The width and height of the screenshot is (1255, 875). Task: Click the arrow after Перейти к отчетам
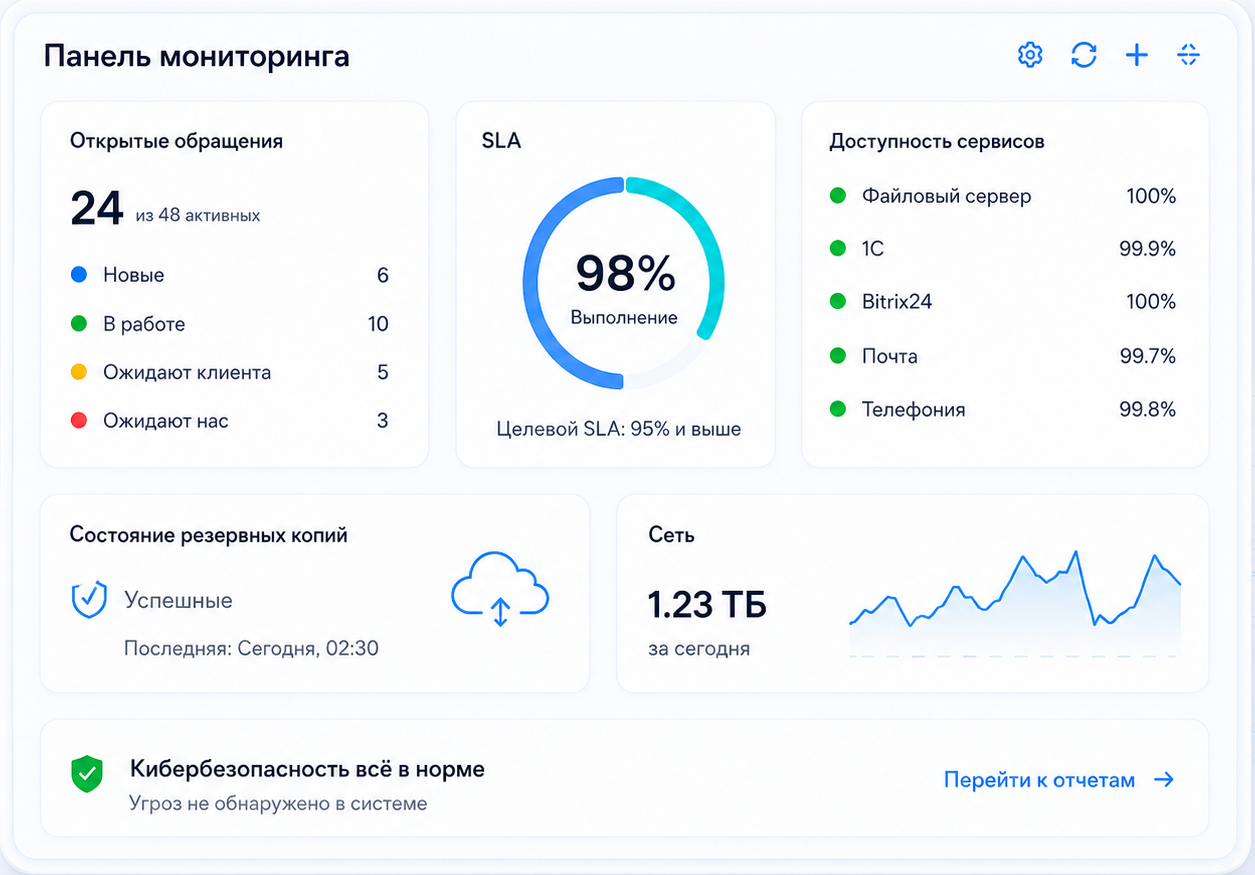pos(1164,780)
